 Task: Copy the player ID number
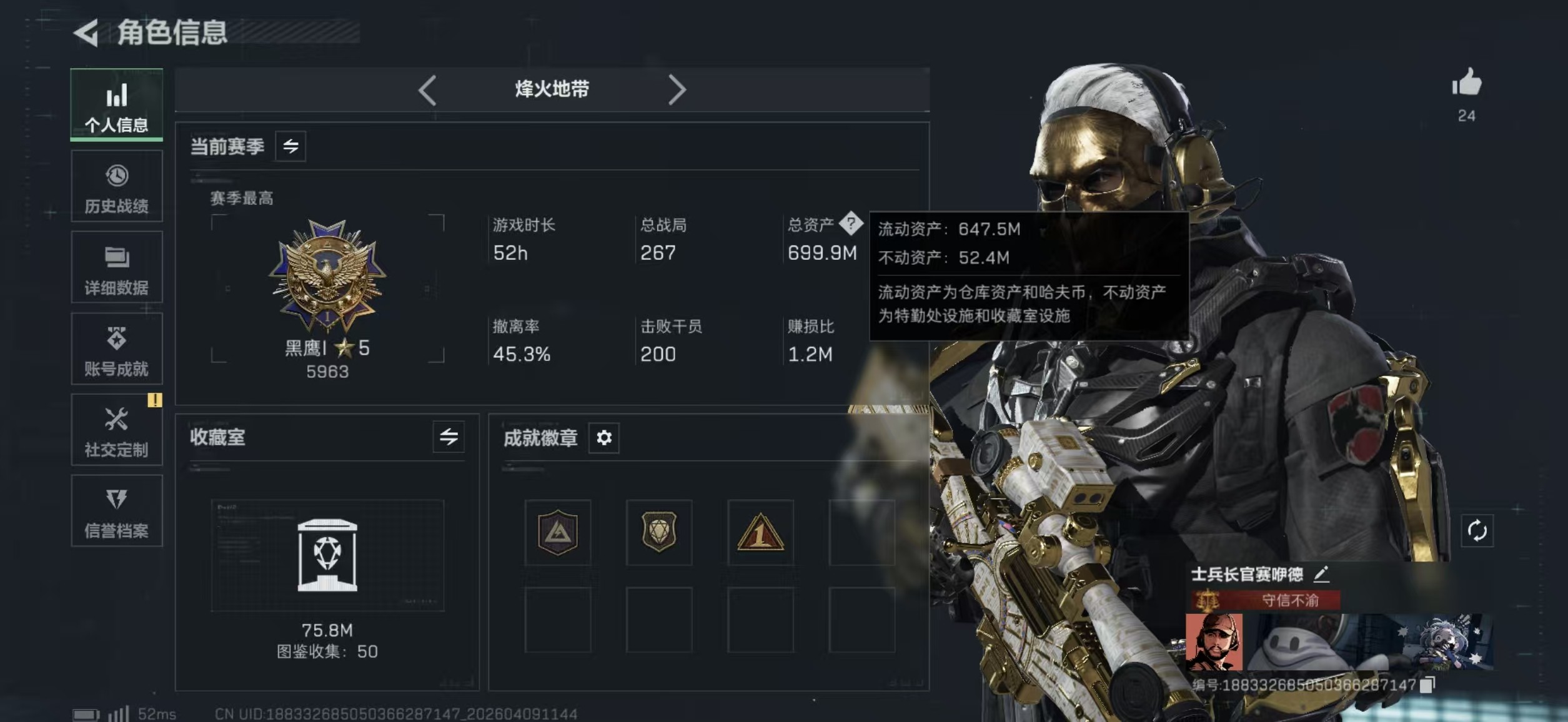pos(1427,685)
